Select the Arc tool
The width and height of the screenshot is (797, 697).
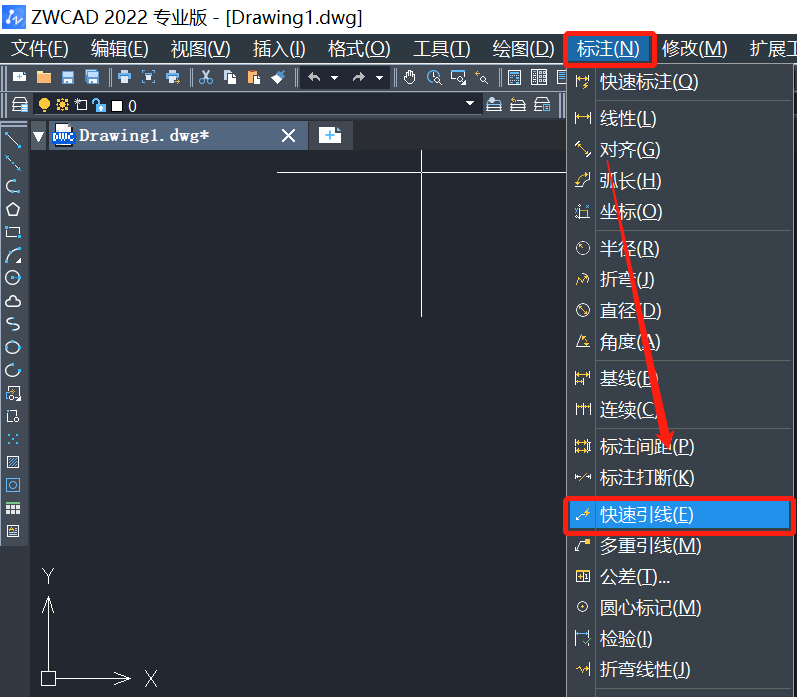click(x=13, y=255)
